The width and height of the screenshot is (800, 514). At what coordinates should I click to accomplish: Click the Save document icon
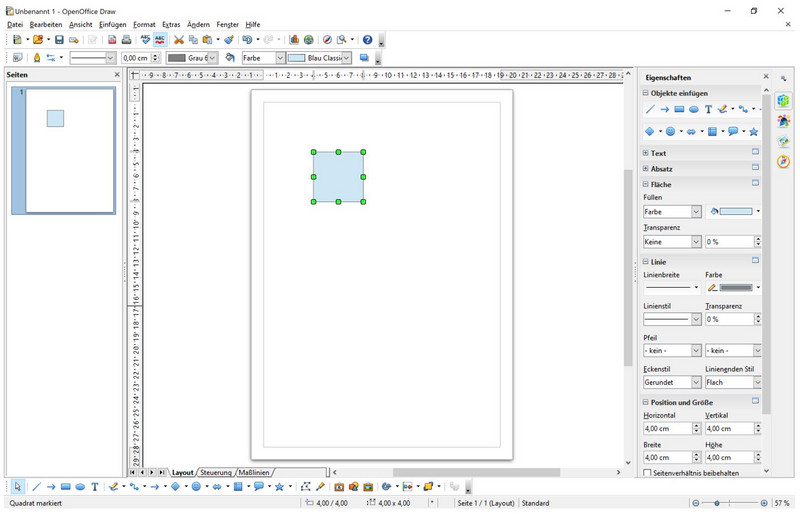(x=59, y=40)
